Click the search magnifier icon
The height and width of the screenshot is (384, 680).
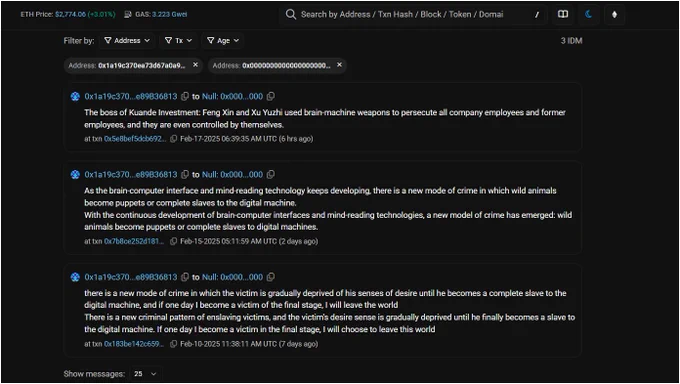coord(291,14)
